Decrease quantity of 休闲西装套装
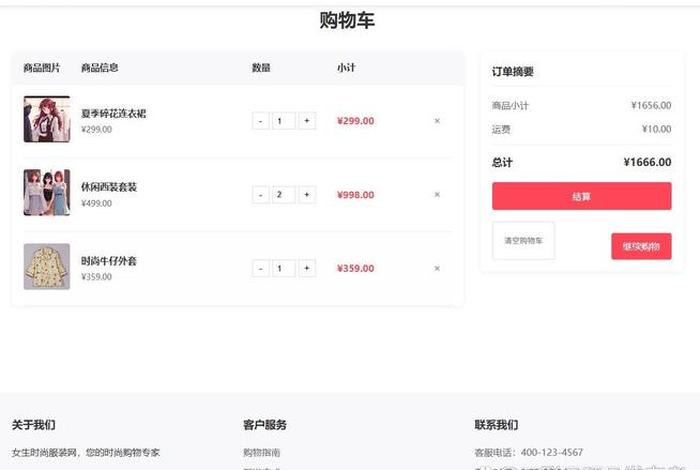 pyautogui.click(x=260, y=195)
